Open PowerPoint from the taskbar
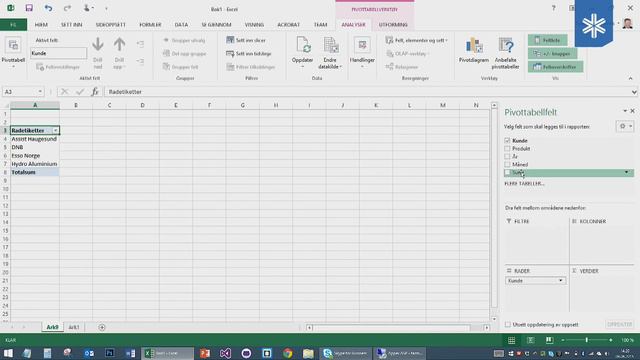This screenshot has width=640, height=360. tap(204, 353)
